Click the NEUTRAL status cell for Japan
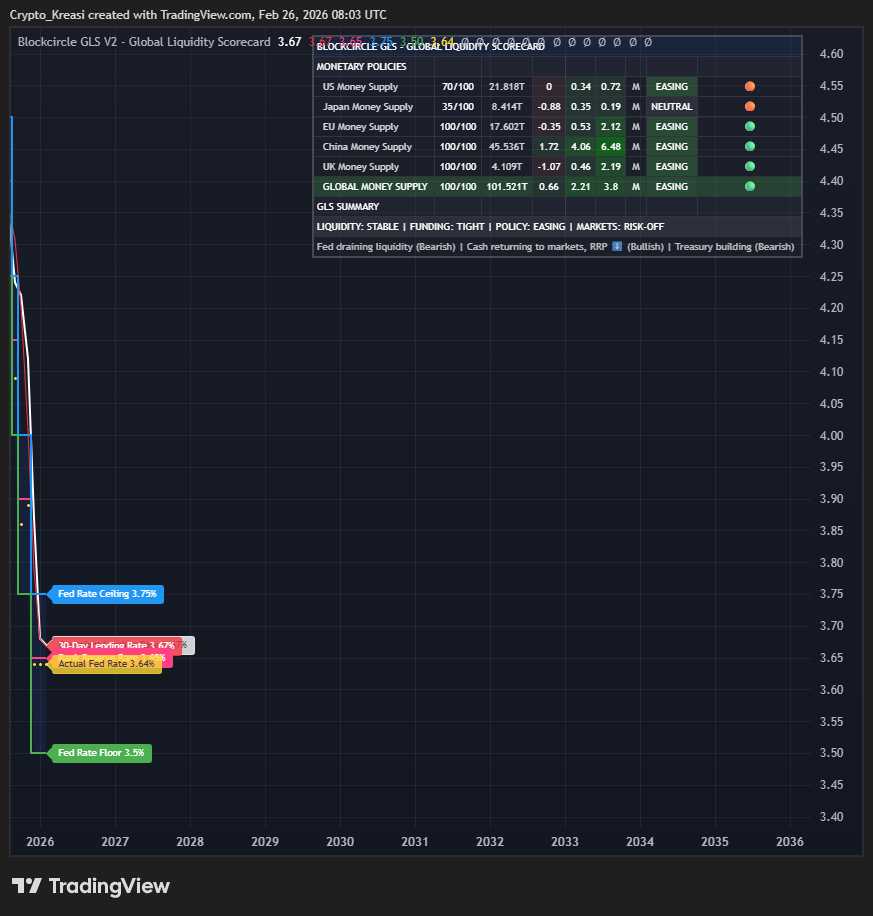The height and width of the screenshot is (916, 873). [x=671, y=107]
